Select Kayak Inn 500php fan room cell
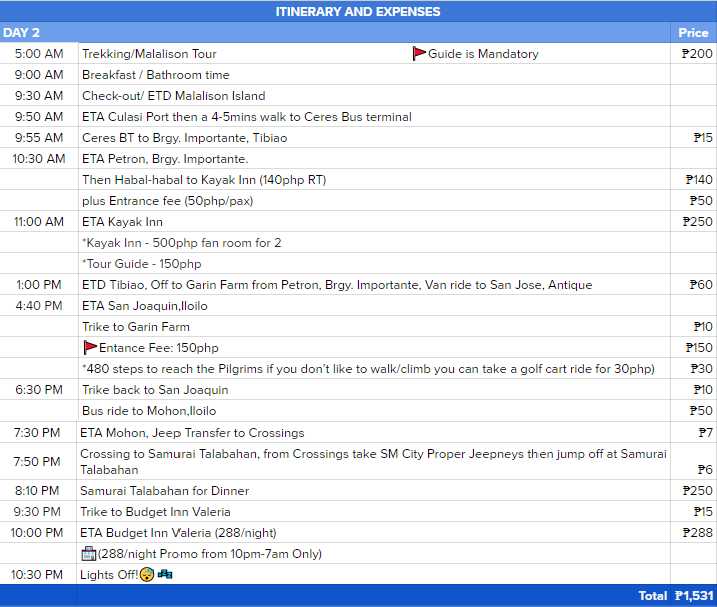The image size is (717, 607). click(374, 243)
